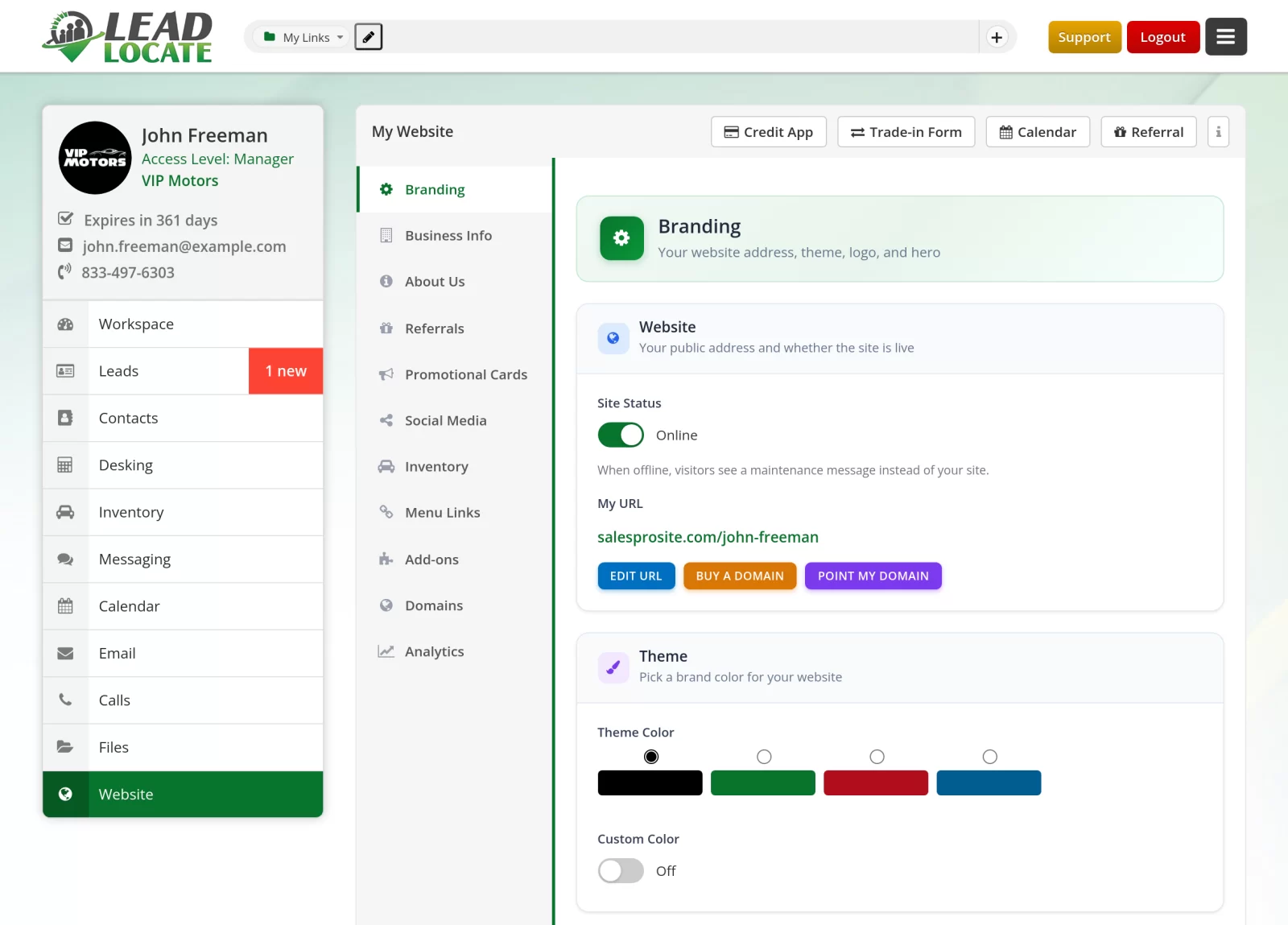
Task: Enable the Custom Color toggle
Action: pos(621,870)
